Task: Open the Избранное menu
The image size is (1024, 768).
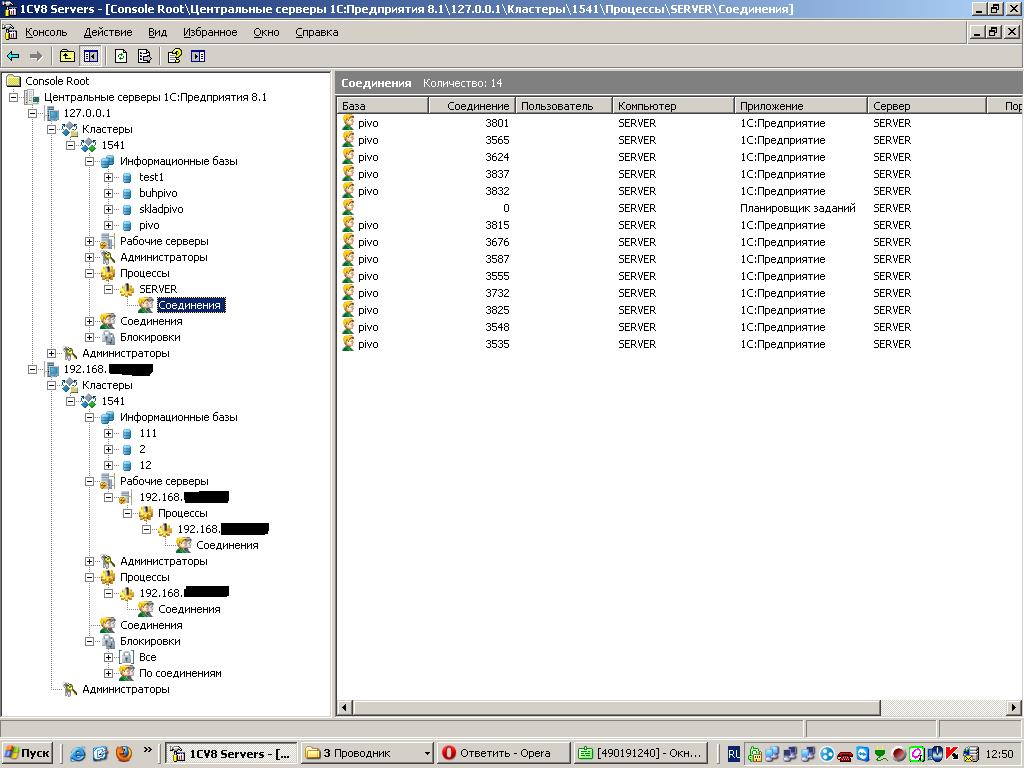Action: [x=210, y=32]
